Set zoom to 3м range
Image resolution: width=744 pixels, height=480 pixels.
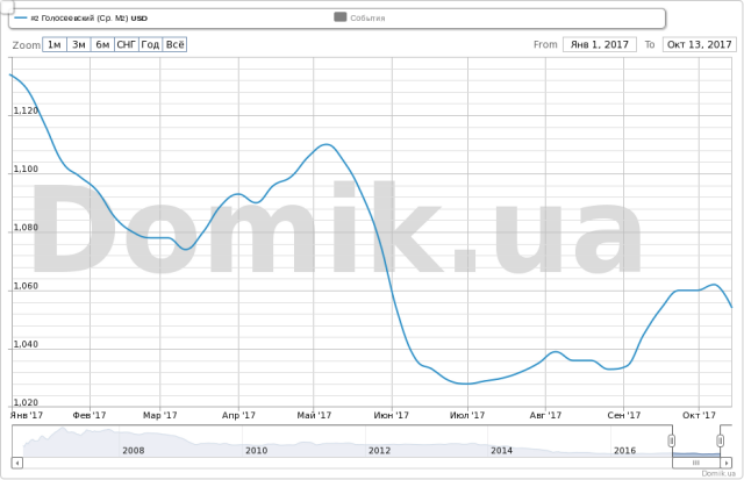(x=79, y=45)
